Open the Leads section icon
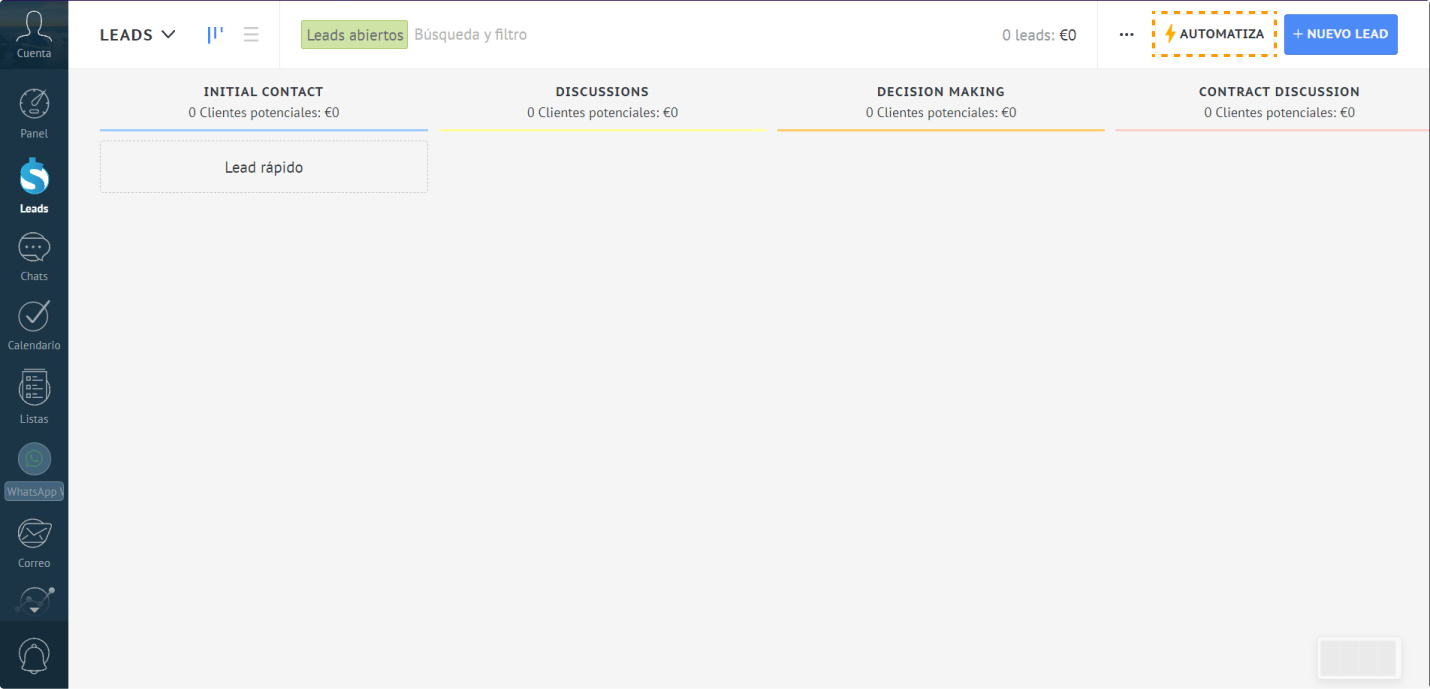This screenshot has width=1430, height=689. (x=34, y=178)
